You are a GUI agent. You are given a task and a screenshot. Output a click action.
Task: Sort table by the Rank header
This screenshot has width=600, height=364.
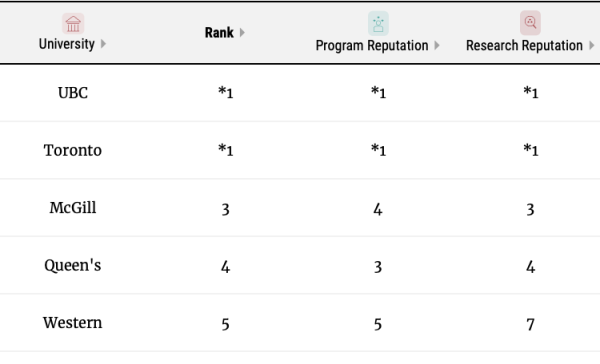coord(219,33)
